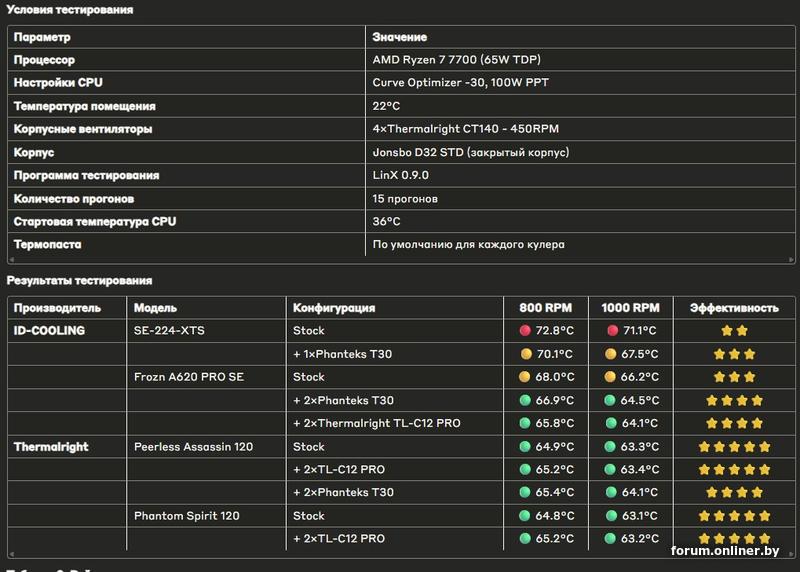Click the star rating in Frozn A620 PRO SE row

point(735,377)
